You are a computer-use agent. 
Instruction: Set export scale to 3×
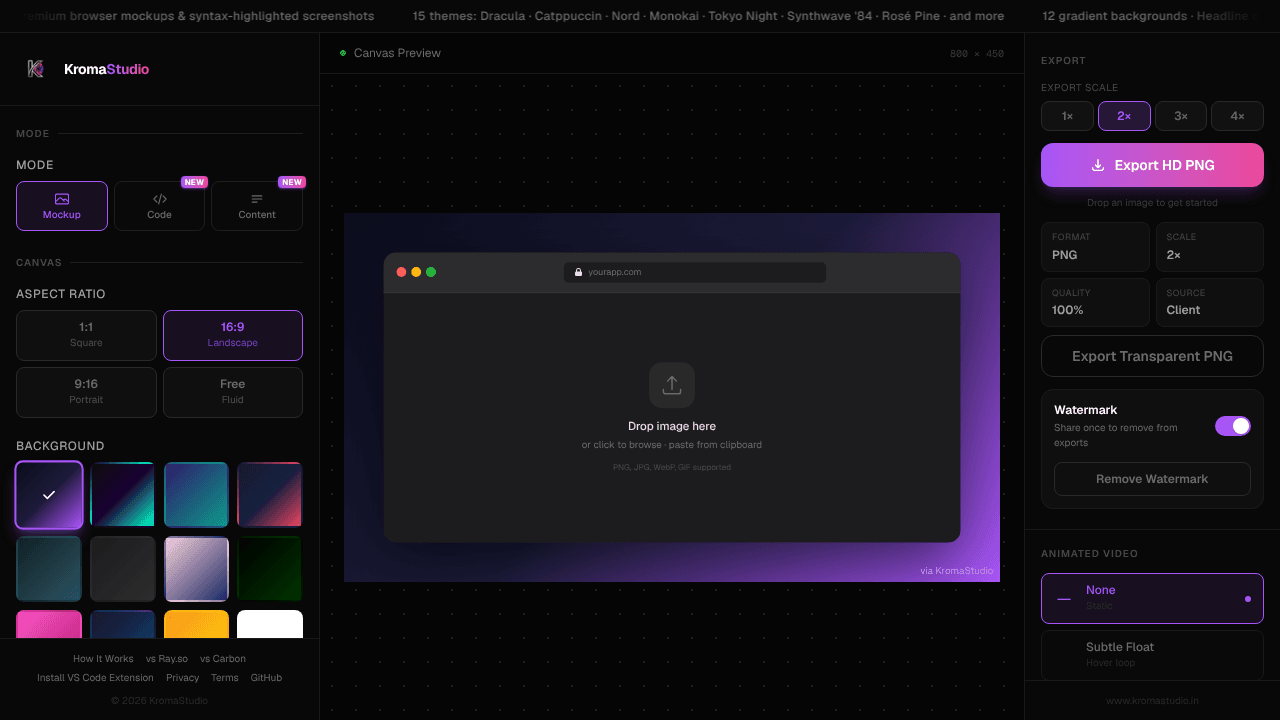(1181, 116)
